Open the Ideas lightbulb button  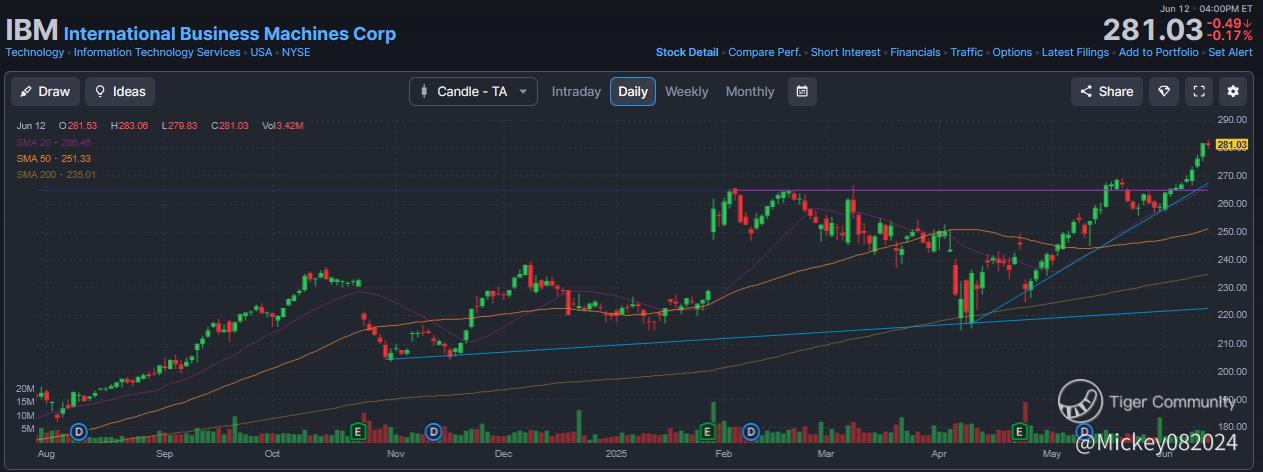click(120, 91)
